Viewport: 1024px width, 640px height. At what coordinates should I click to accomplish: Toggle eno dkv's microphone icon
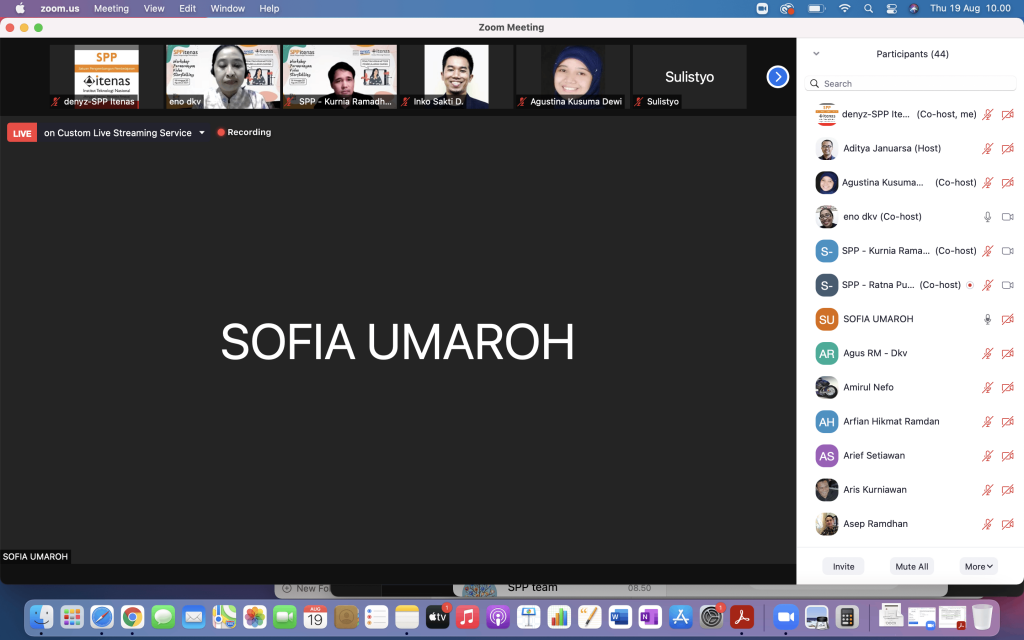coord(987,217)
